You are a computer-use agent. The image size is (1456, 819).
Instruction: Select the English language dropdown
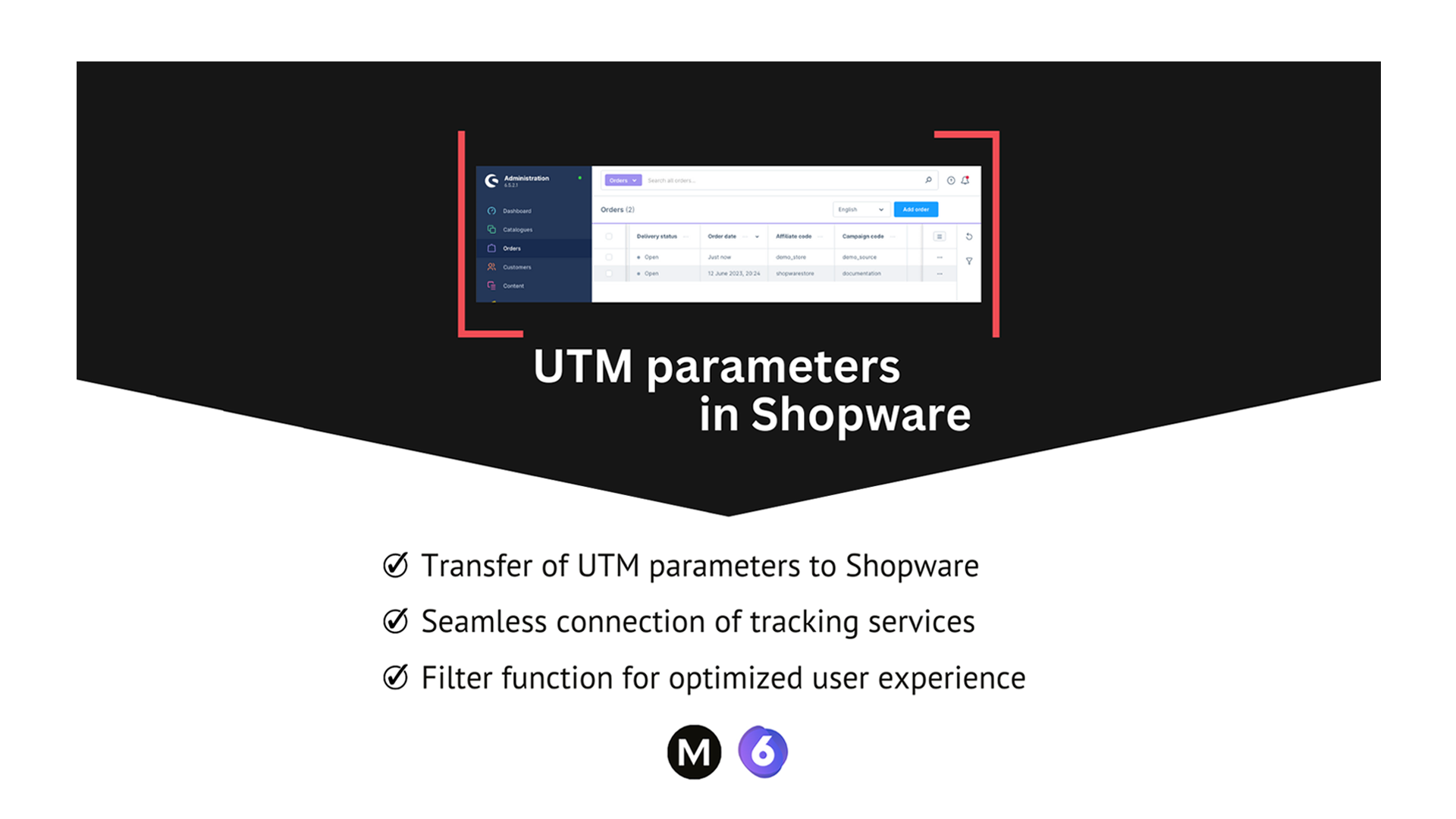click(x=858, y=209)
